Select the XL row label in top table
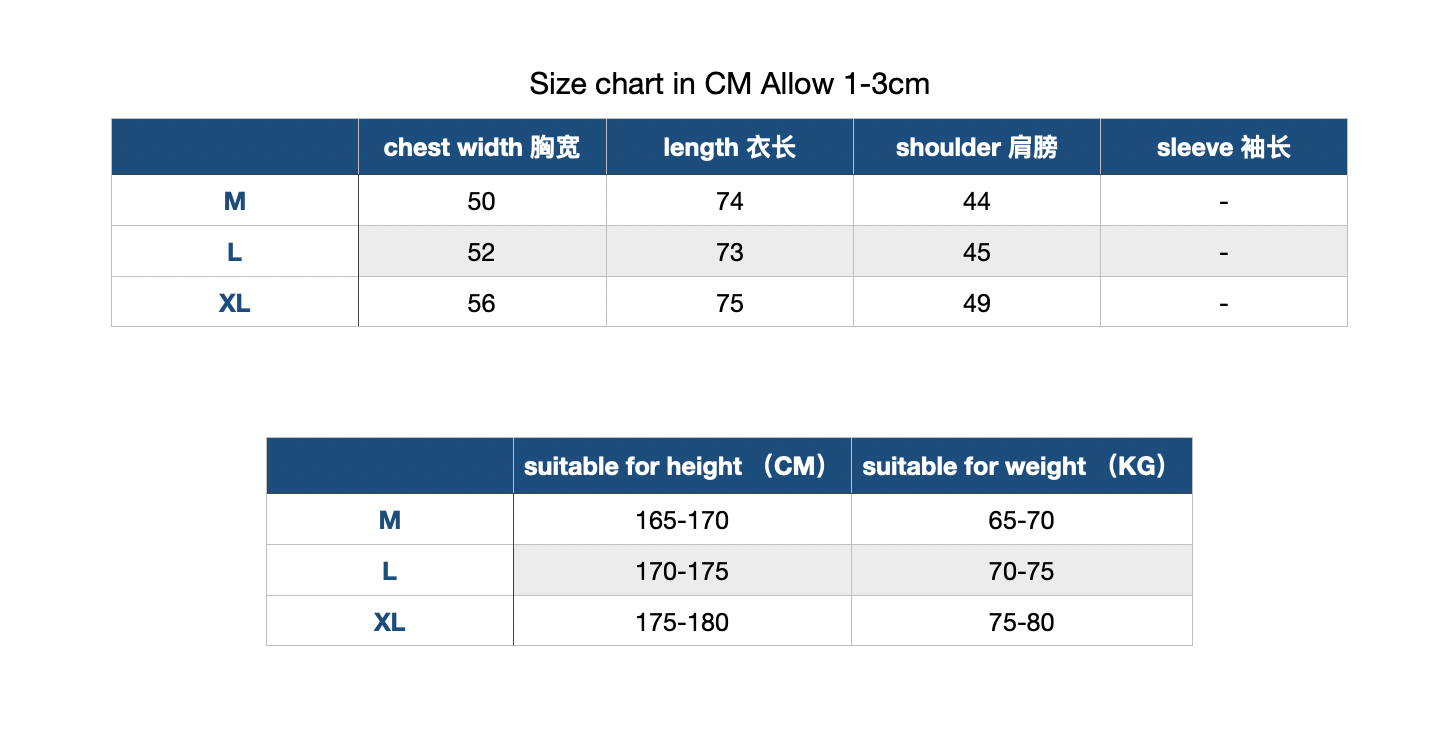Viewport: 1452px width, 742px height. [x=235, y=303]
